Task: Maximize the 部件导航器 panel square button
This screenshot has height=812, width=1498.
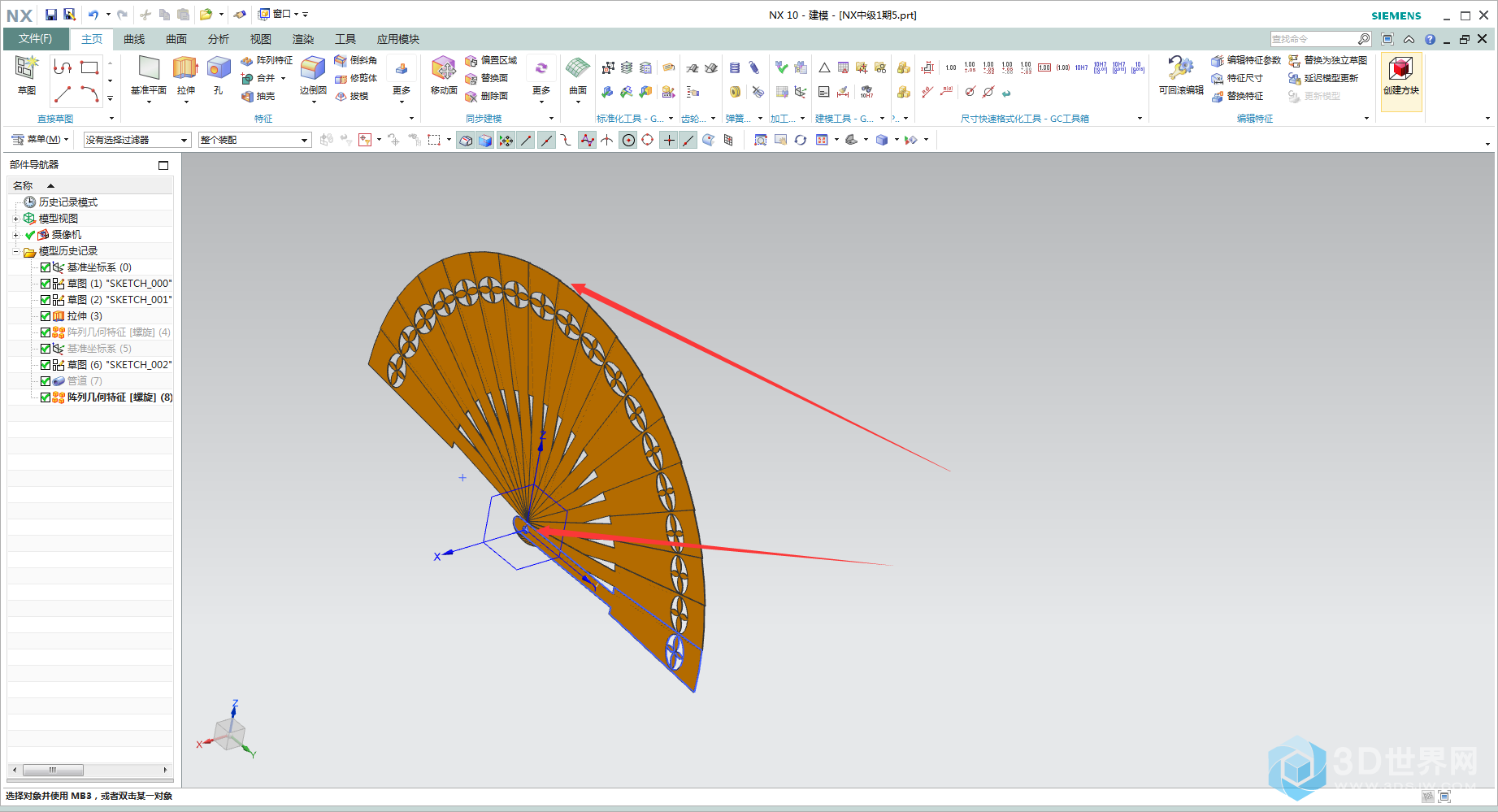Action: (163, 165)
